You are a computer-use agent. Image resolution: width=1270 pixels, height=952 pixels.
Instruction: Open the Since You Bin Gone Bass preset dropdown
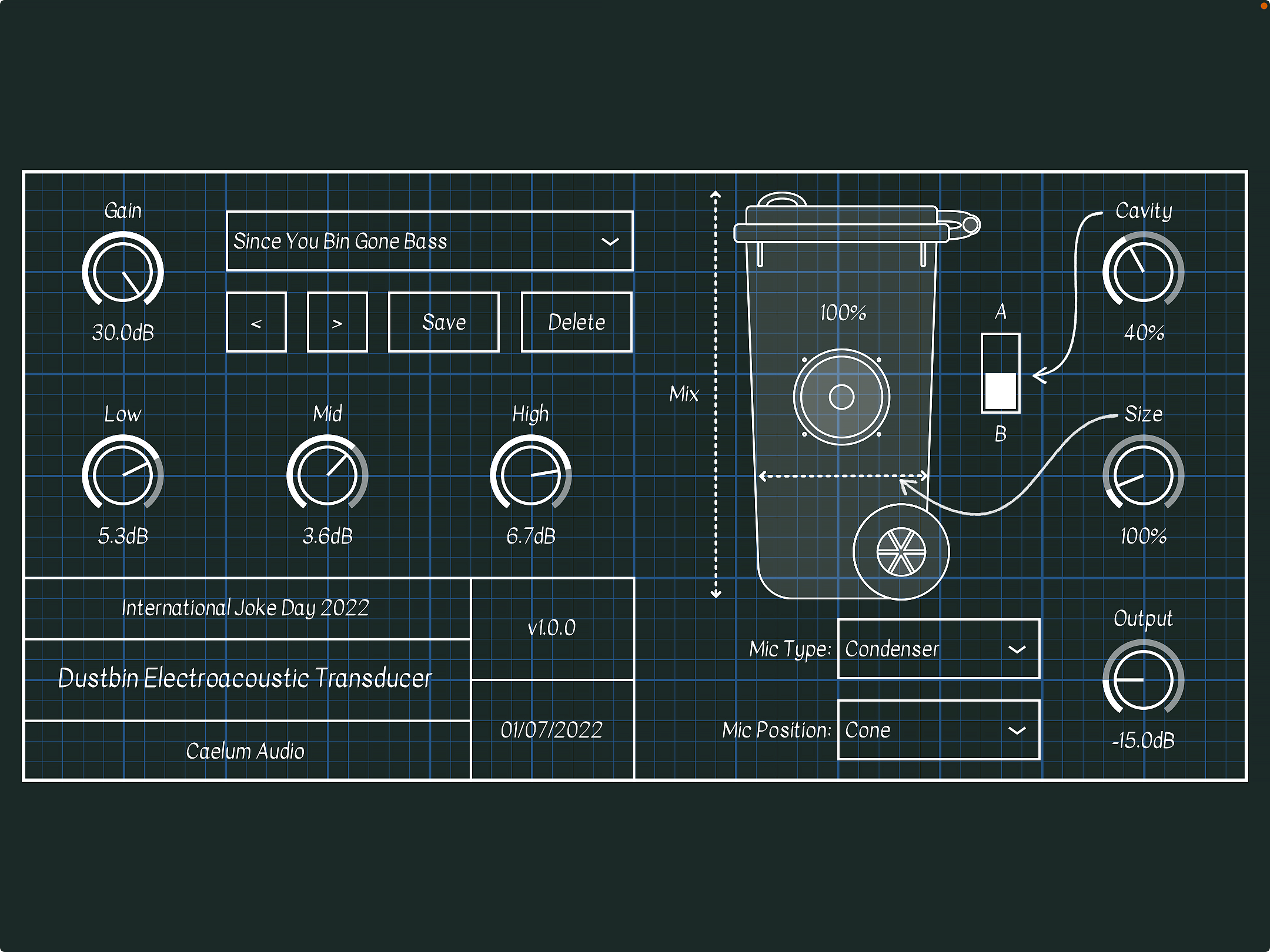tap(429, 241)
